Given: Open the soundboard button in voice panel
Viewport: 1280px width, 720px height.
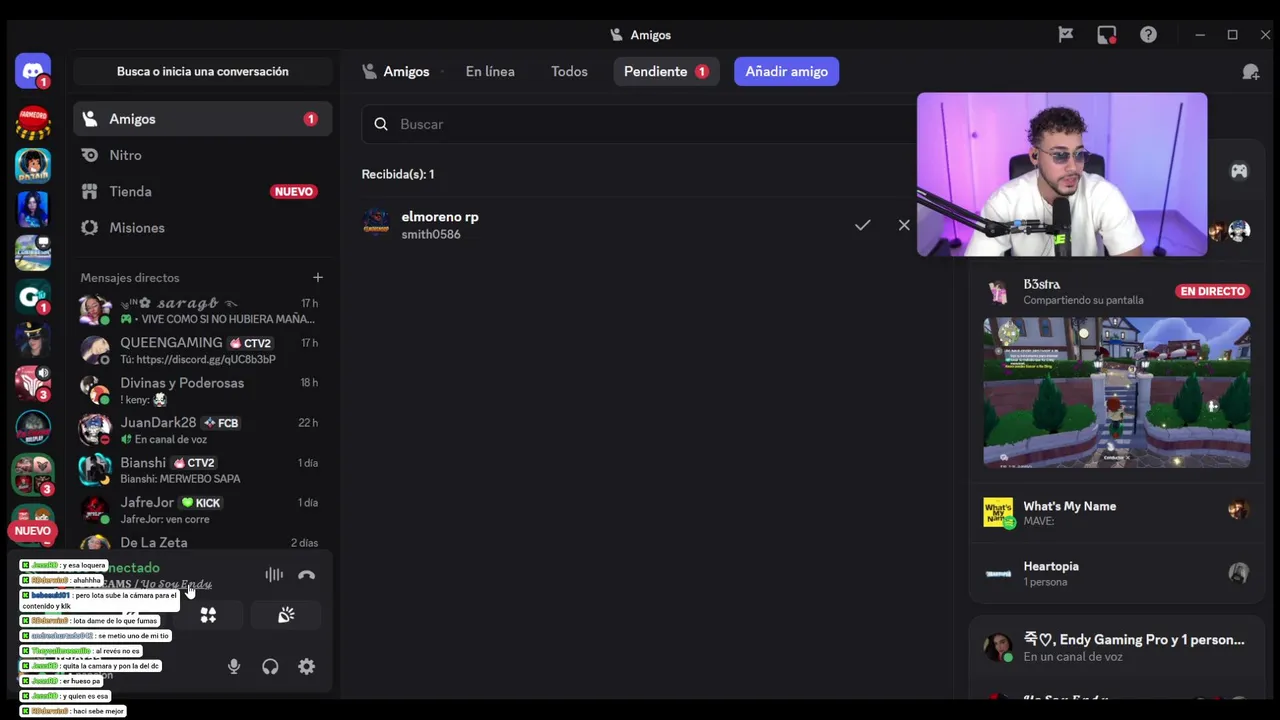Looking at the screenshot, I should (x=286, y=615).
